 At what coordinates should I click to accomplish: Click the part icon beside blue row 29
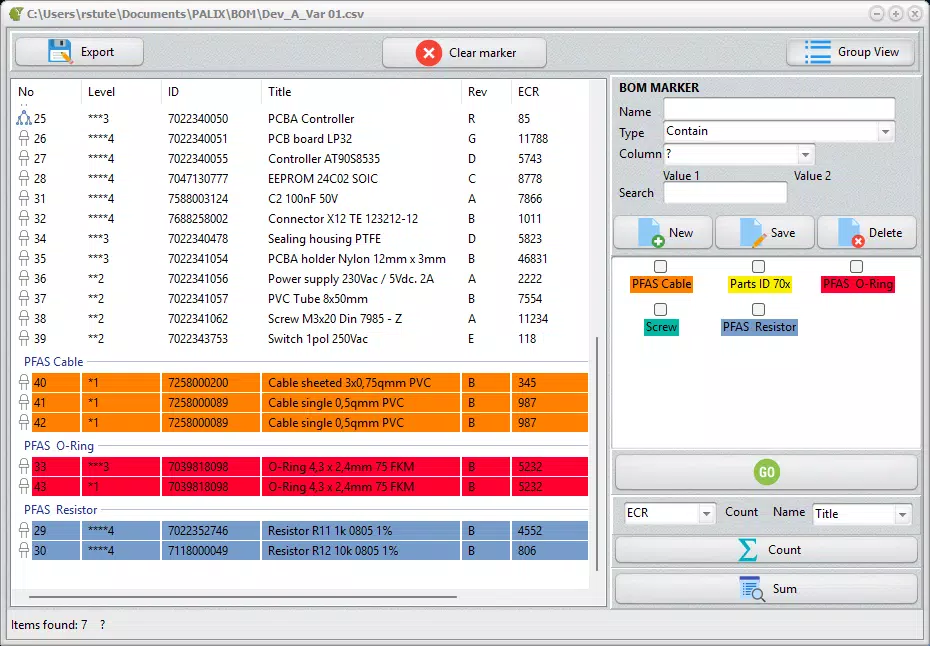(x=24, y=530)
